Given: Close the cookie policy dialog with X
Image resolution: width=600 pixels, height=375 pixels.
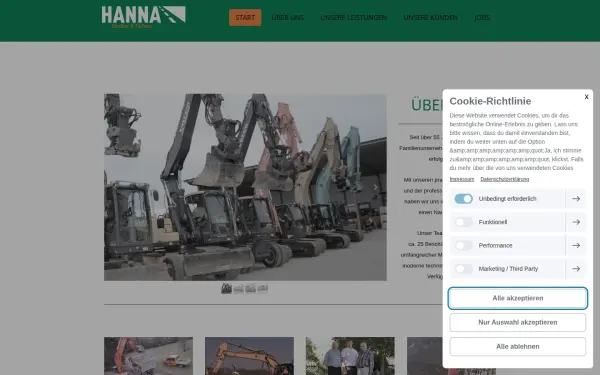Looking at the screenshot, I should 586,97.
